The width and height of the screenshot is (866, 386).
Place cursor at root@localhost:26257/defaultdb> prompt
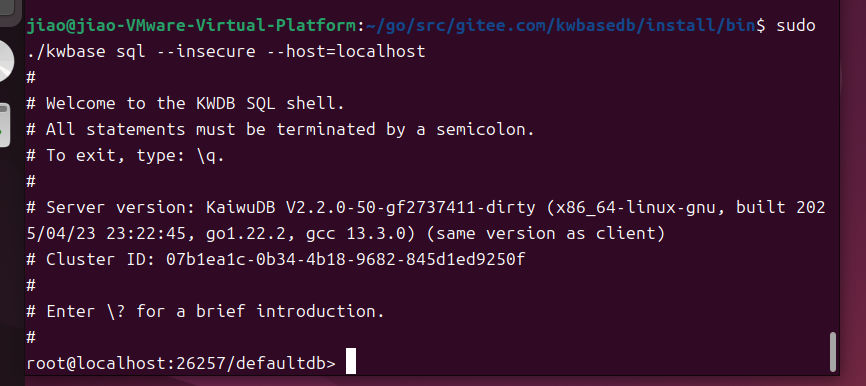pos(181,363)
